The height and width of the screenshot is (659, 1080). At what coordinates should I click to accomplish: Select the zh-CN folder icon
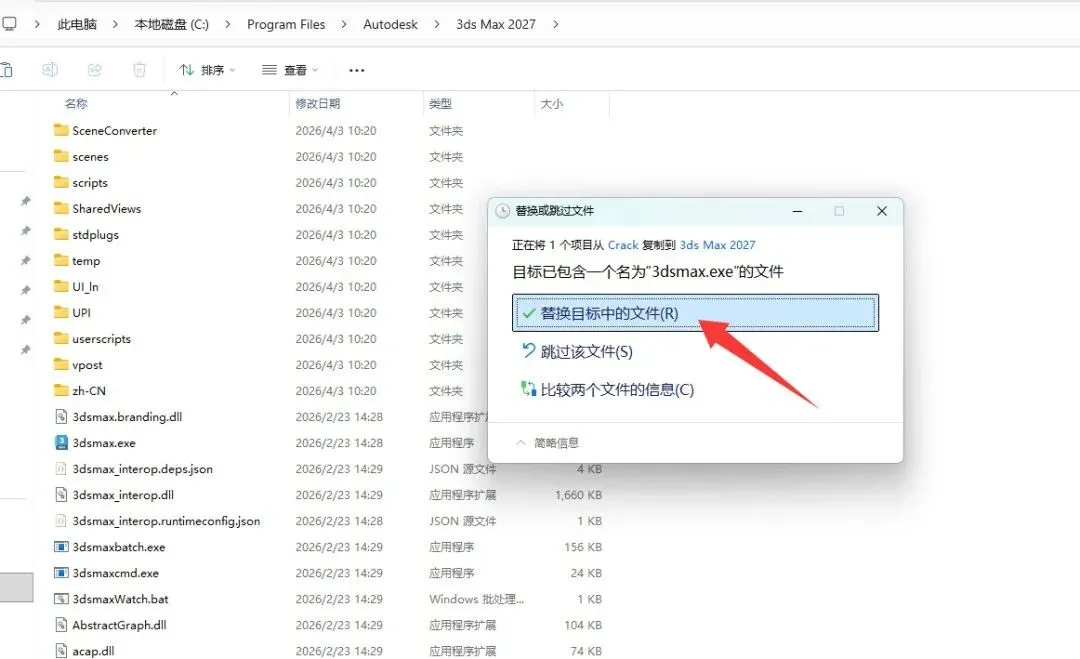coord(61,390)
